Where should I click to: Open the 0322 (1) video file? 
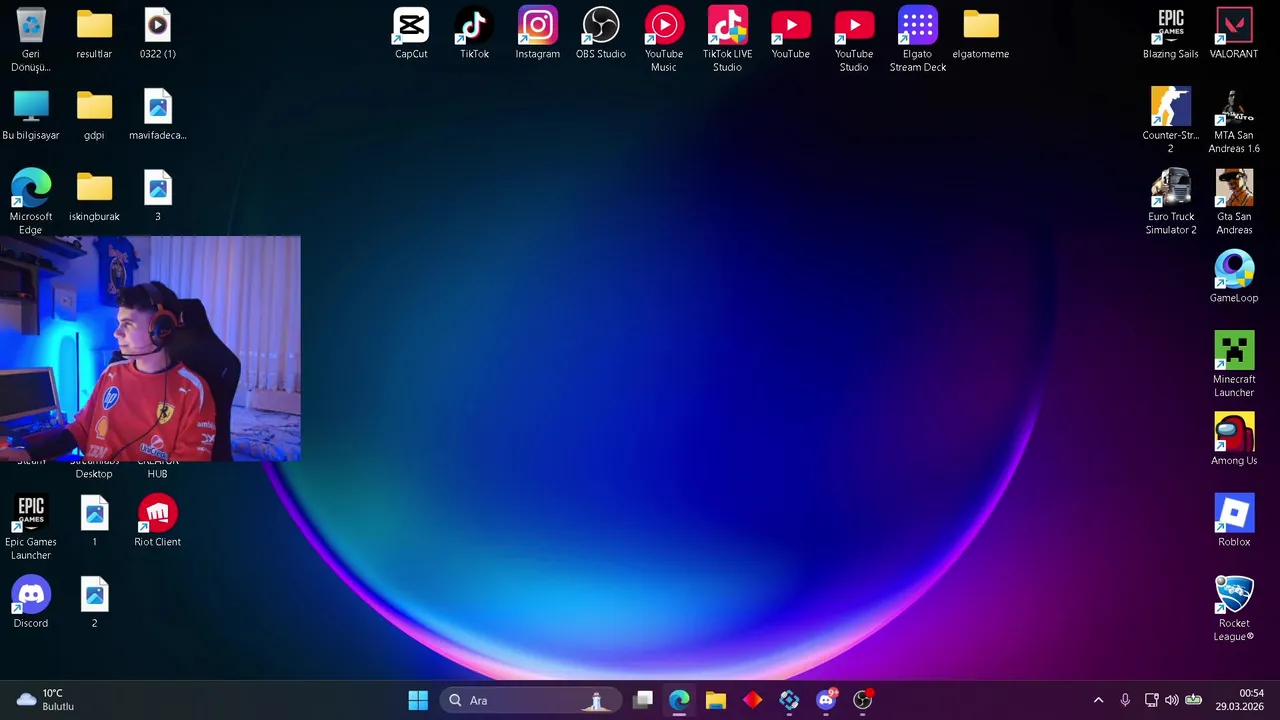[157, 34]
